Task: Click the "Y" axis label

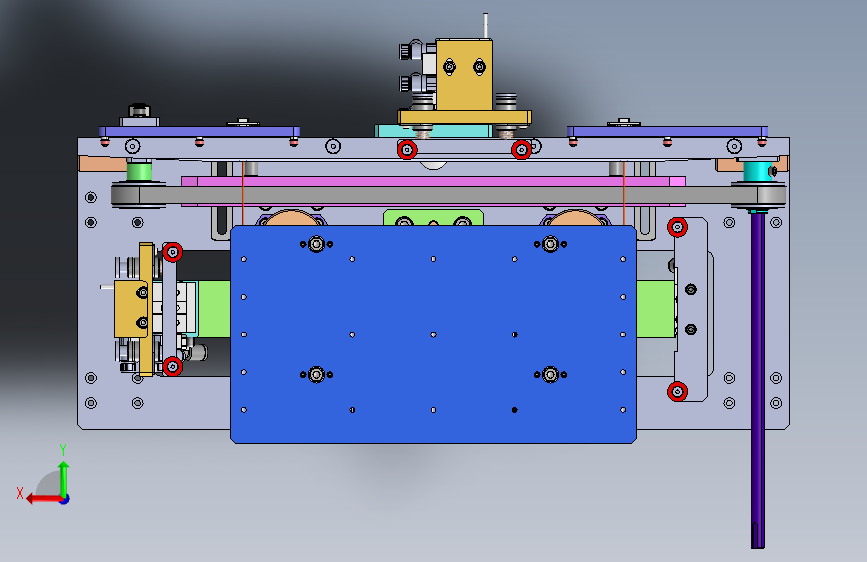Action: pyautogui.click(x=63, y=449)
